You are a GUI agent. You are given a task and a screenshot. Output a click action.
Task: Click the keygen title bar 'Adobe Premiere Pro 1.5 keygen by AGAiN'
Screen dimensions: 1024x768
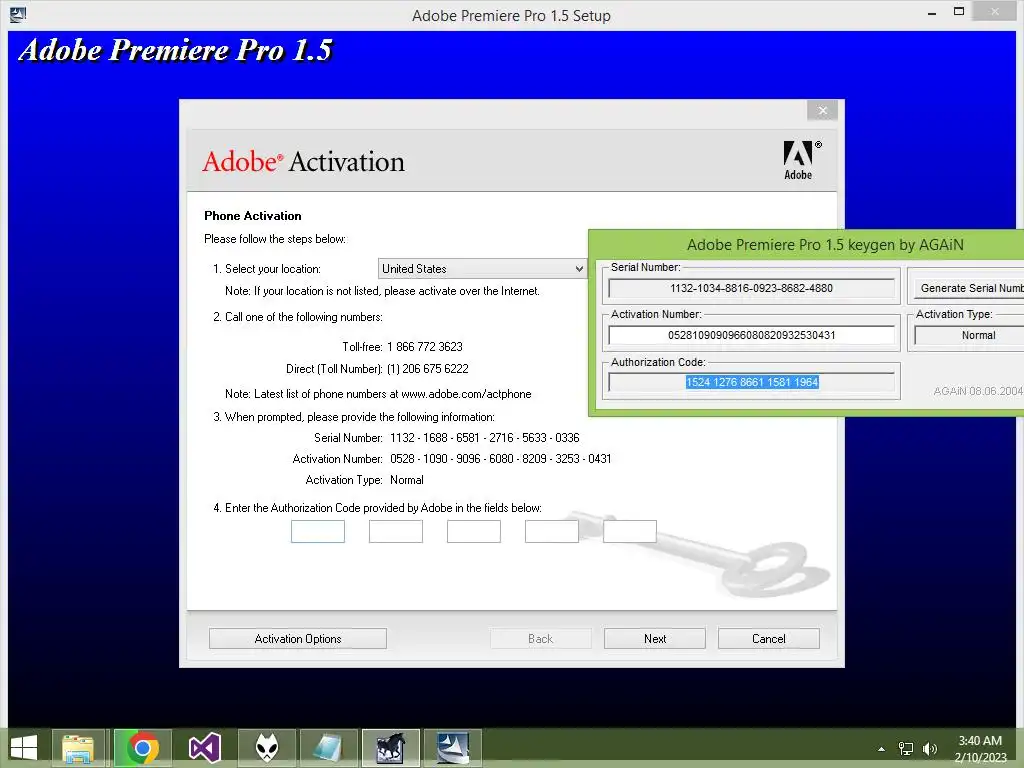(x=825, y=245)
